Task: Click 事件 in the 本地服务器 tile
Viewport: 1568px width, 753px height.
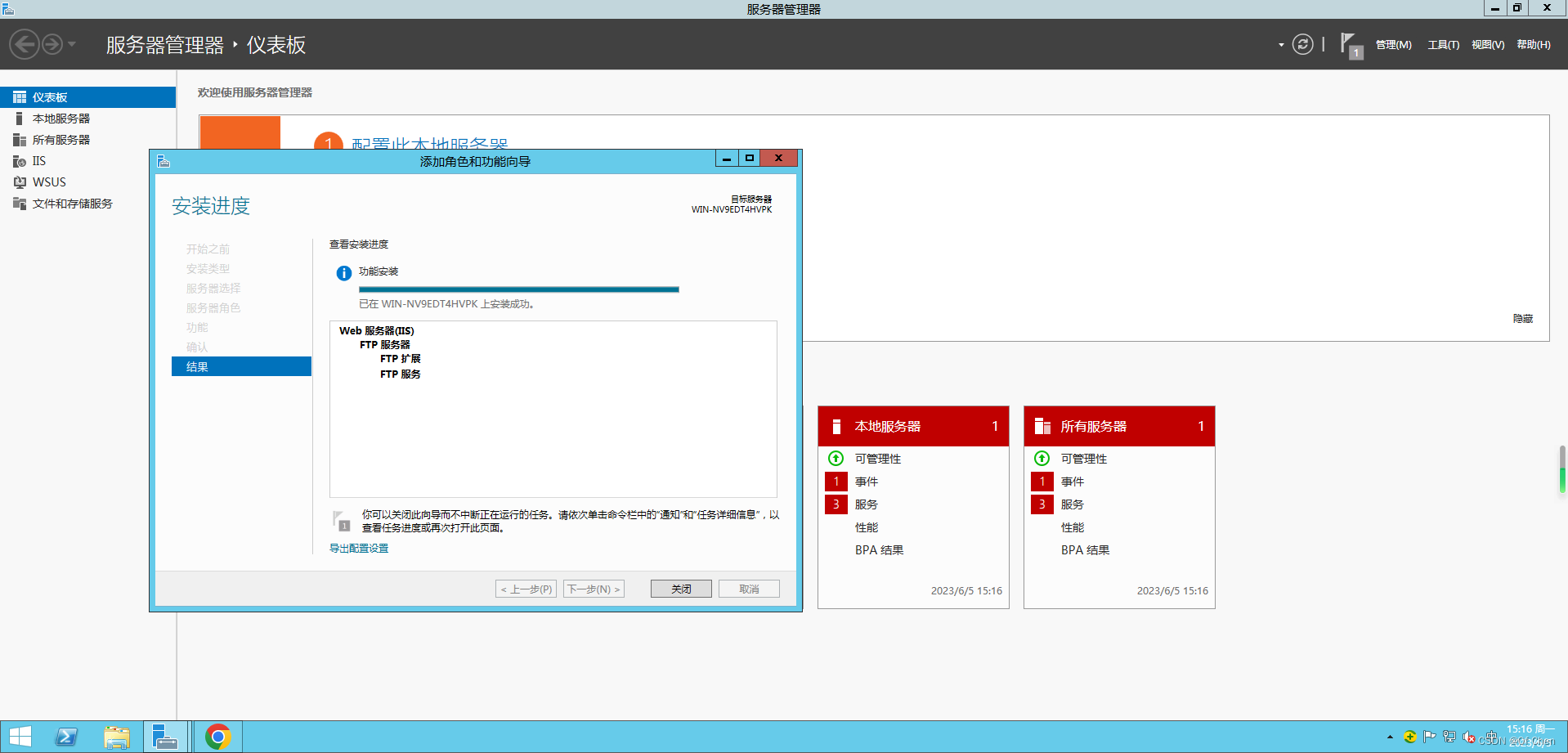Action: click(x=867, y=482)
